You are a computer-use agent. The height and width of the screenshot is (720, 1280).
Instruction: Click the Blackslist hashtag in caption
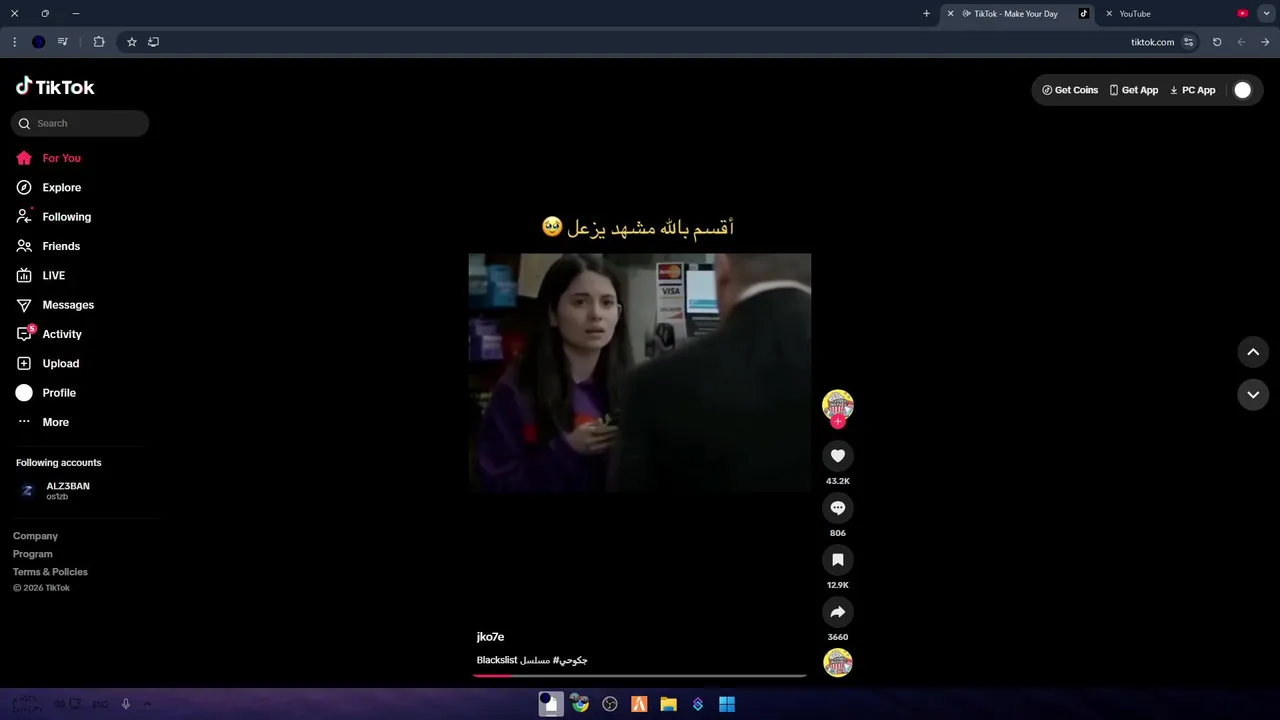tap(497, 661)
